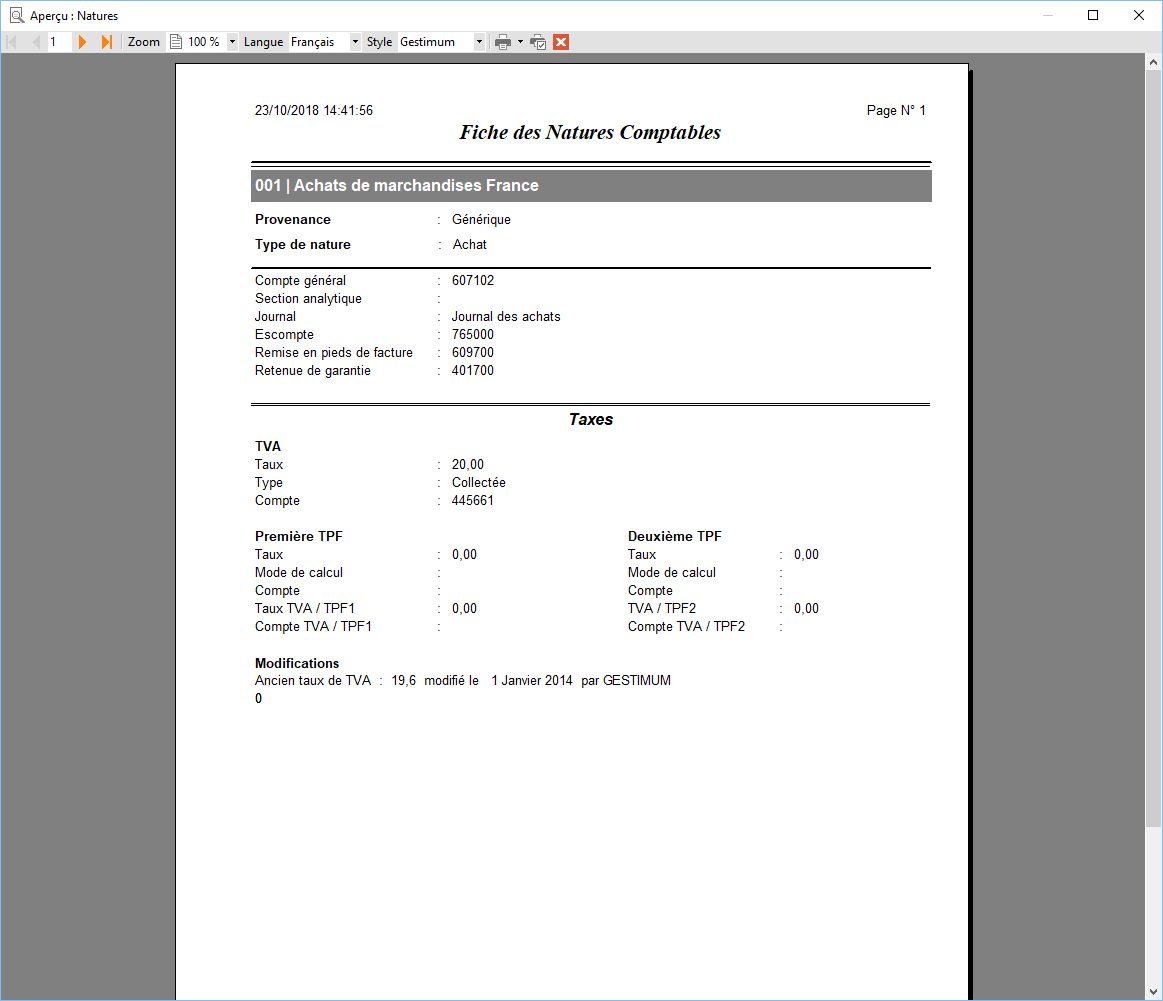Viewport: 1163px width, 1001px height.
Task: Click 'Page N° 1' text
Action: (x=896, y=110)
